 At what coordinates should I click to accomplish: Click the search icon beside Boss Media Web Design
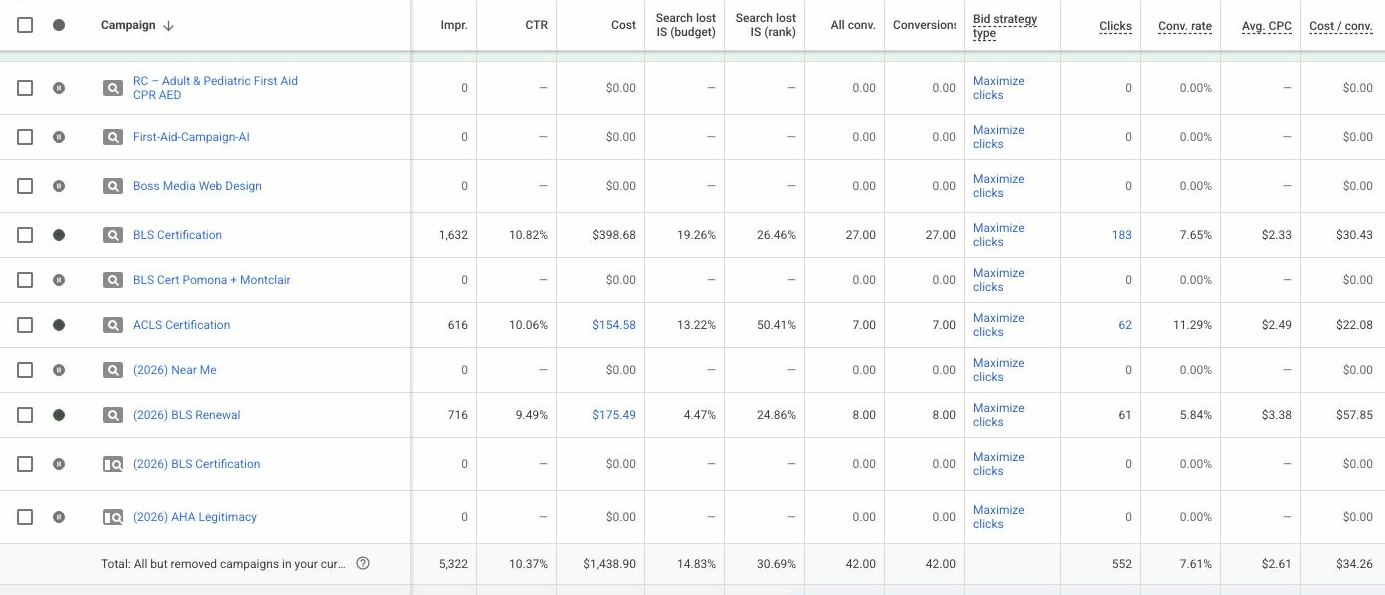[113, 186]
